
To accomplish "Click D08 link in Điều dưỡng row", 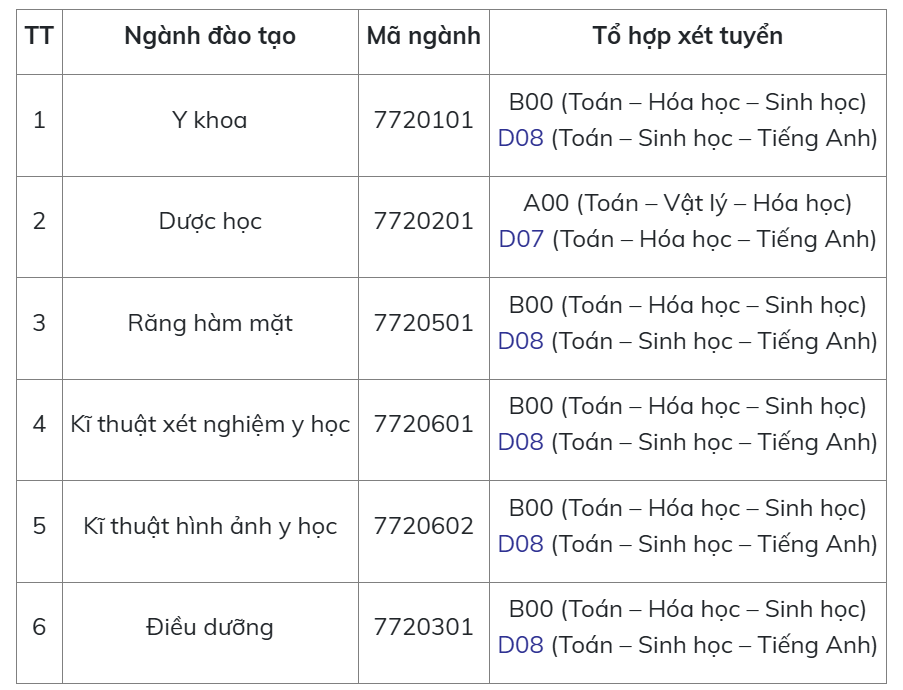I will (x=520, y=645).
